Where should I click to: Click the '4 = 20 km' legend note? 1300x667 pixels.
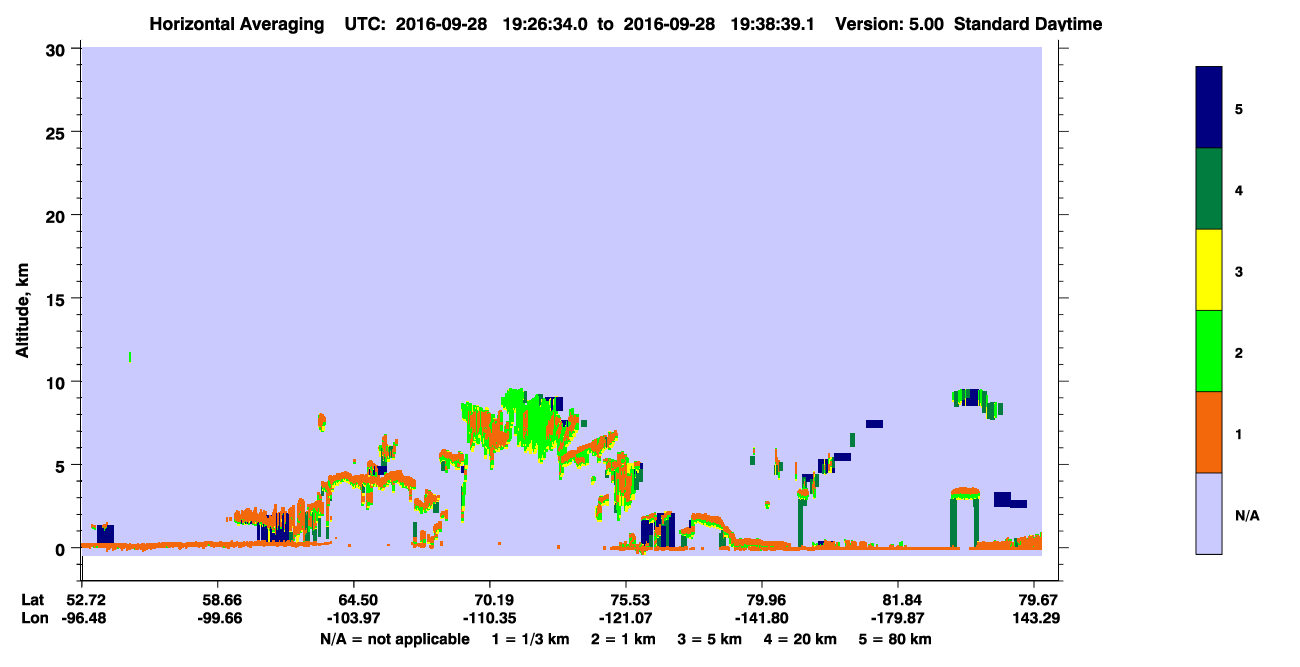click(800, 639)
